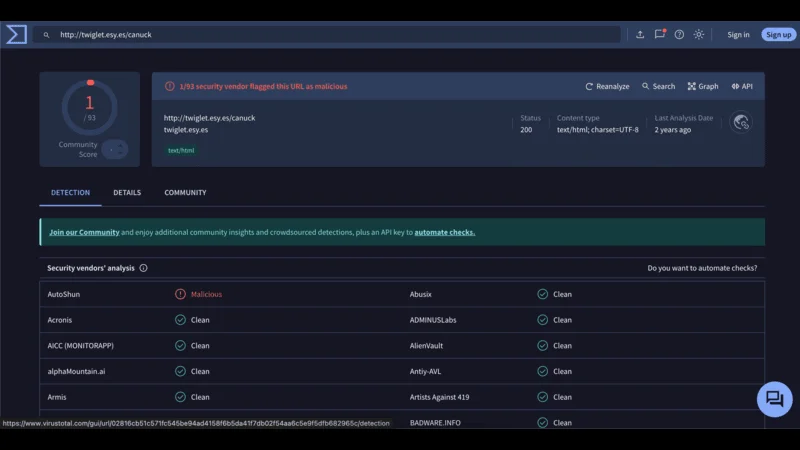This screenshot has height=450, width=800.
Task: Switch to the Details tab
Action: [127, 193]
